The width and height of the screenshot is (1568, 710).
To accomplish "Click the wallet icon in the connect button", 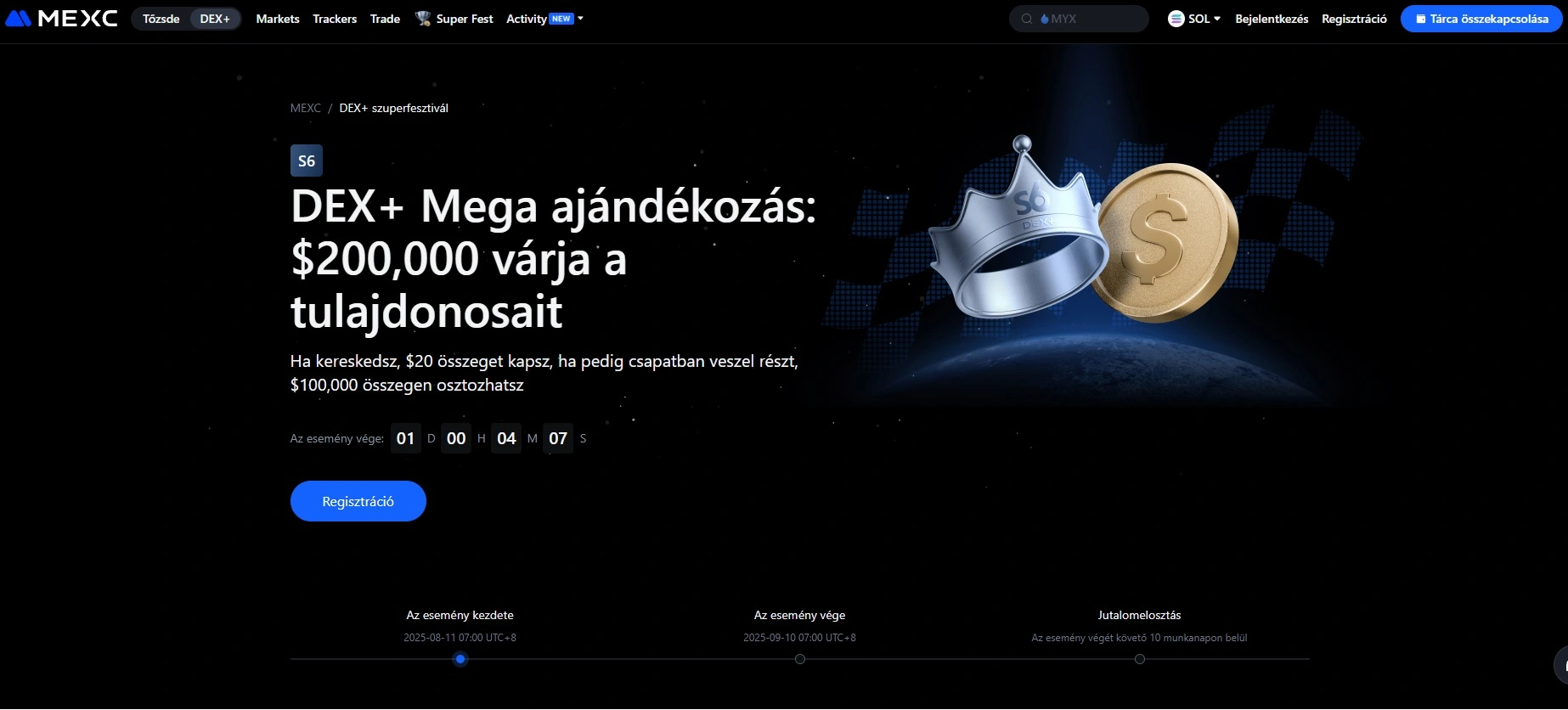I will click(x=1420, y=19).
